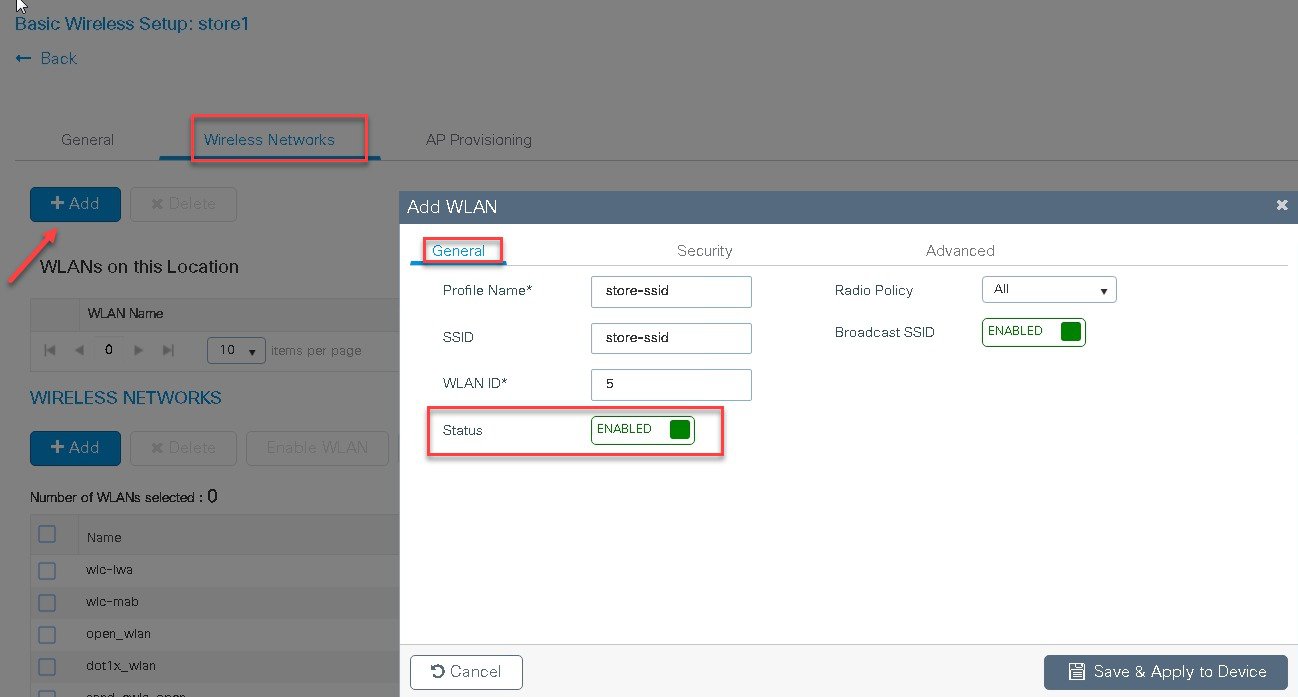
Task: Save & Apply to Device
Action: tap(1166, 672)
